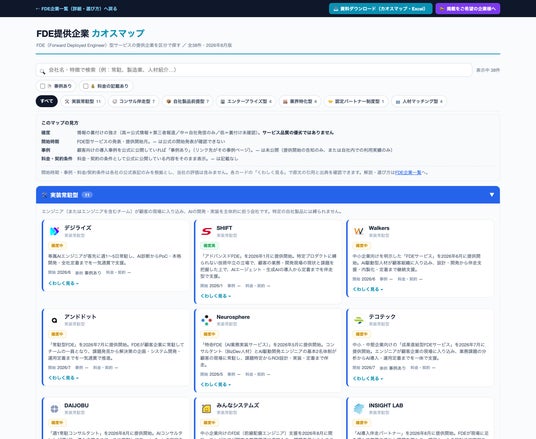Click the Neurosphere dotted logo
536x439 pixels.
[206, 320]
